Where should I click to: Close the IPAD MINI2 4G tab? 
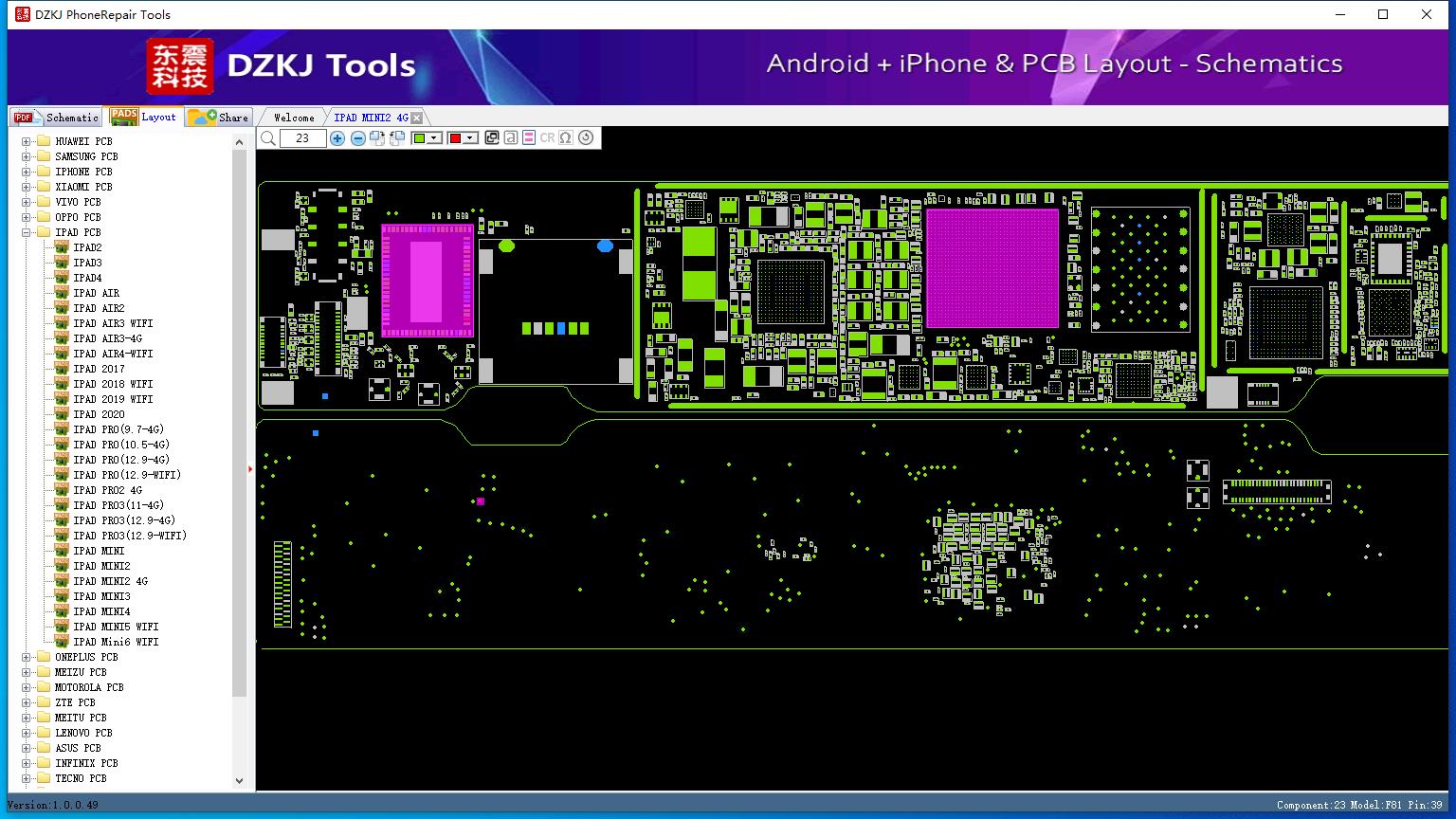(x=416, y=118)
